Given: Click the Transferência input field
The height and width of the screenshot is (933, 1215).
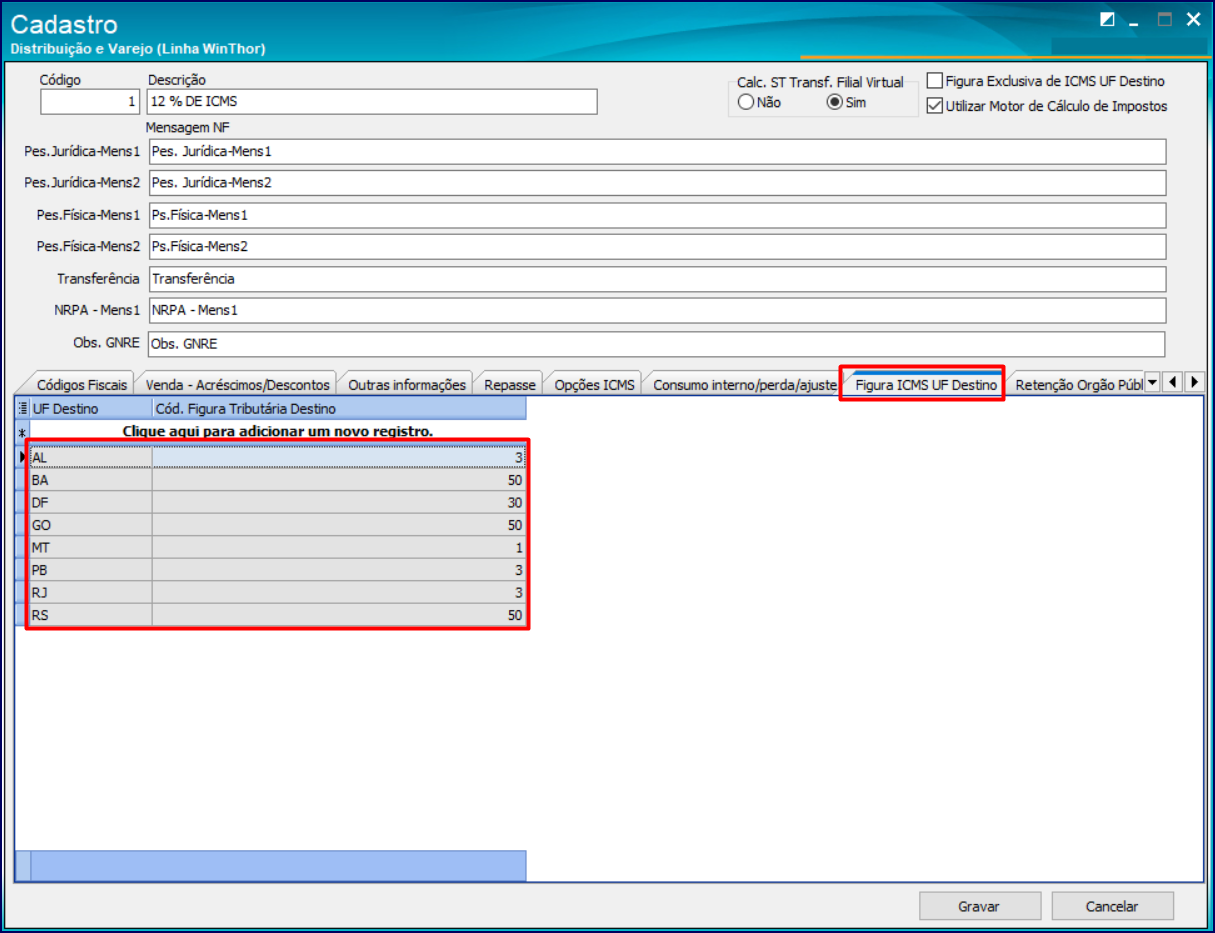Looking at the screenshot, I should point(657,278).
